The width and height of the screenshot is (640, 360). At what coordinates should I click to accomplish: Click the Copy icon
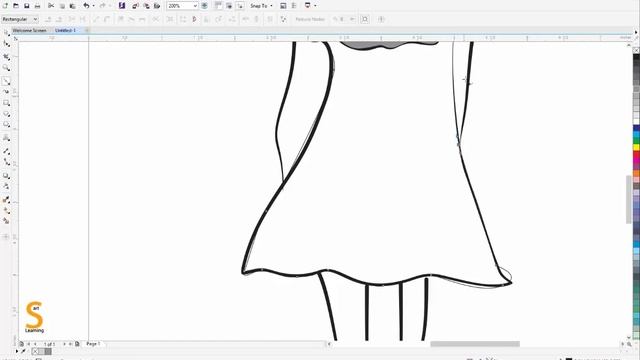tap(62, 6)
